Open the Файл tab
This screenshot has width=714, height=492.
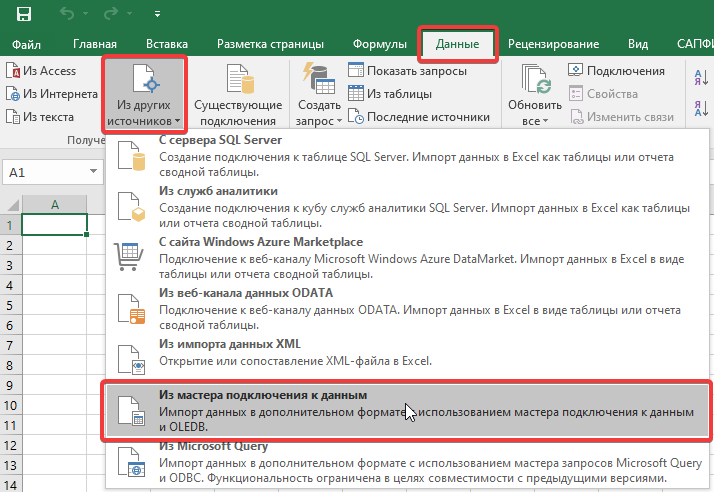point(26,44)
